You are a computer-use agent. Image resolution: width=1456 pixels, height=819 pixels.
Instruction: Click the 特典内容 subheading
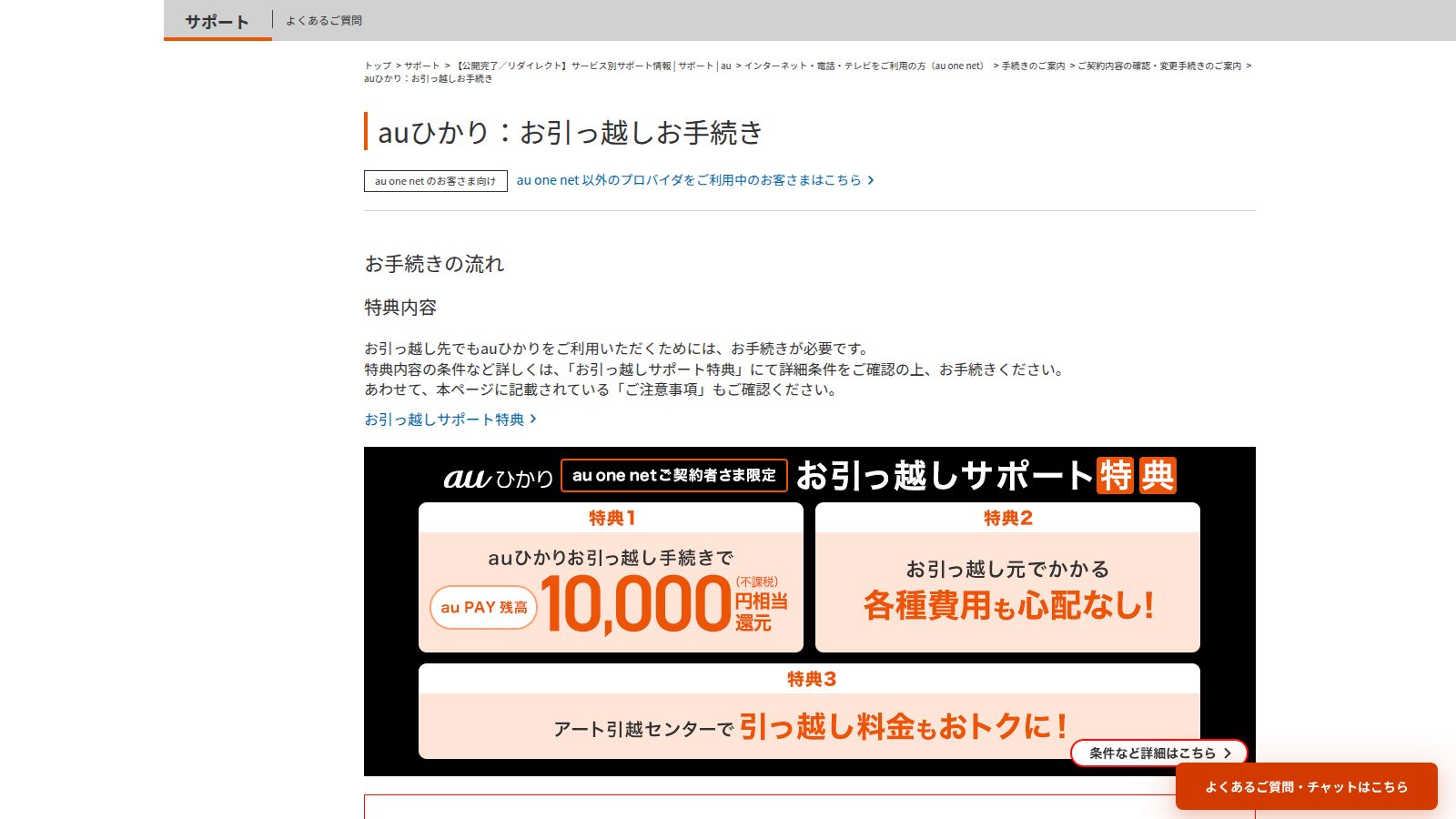pyautogui.click(x=400, y=308)
